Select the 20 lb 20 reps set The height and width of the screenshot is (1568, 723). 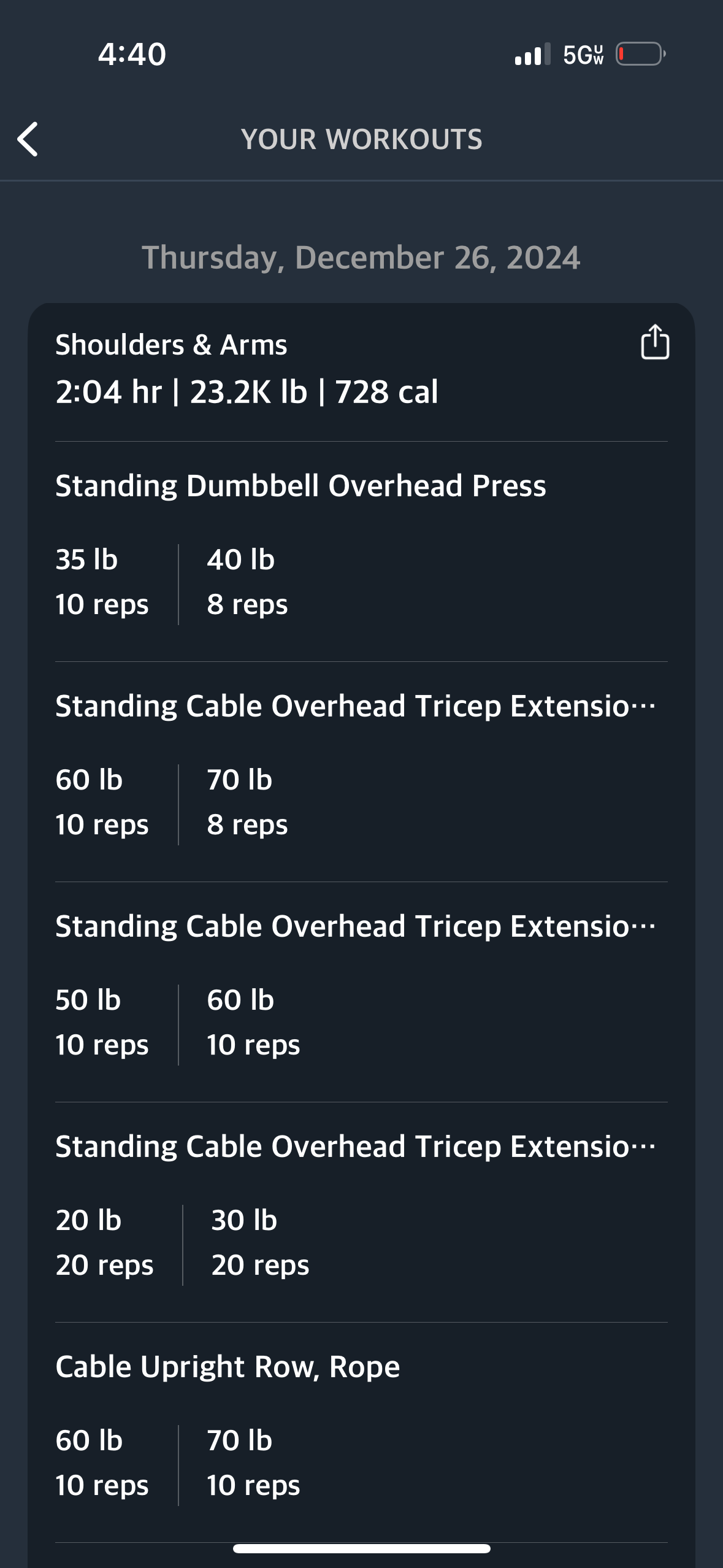pyautogui.click(x=104, y=1242)
